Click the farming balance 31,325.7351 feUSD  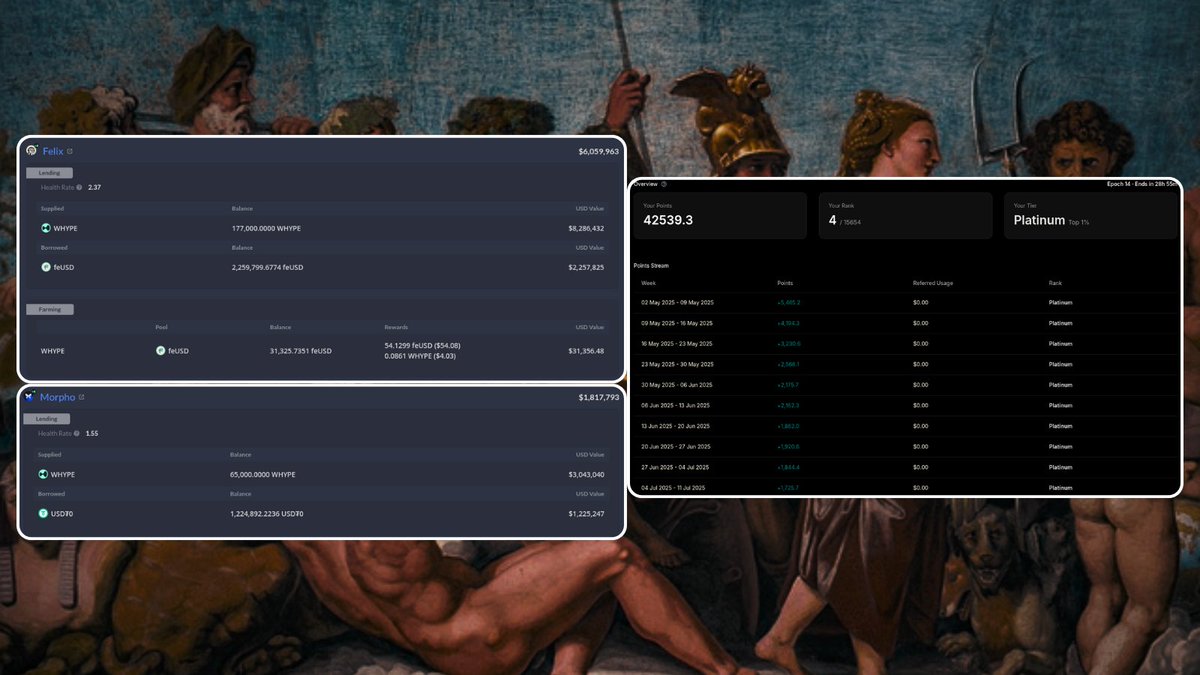[301, 351]
